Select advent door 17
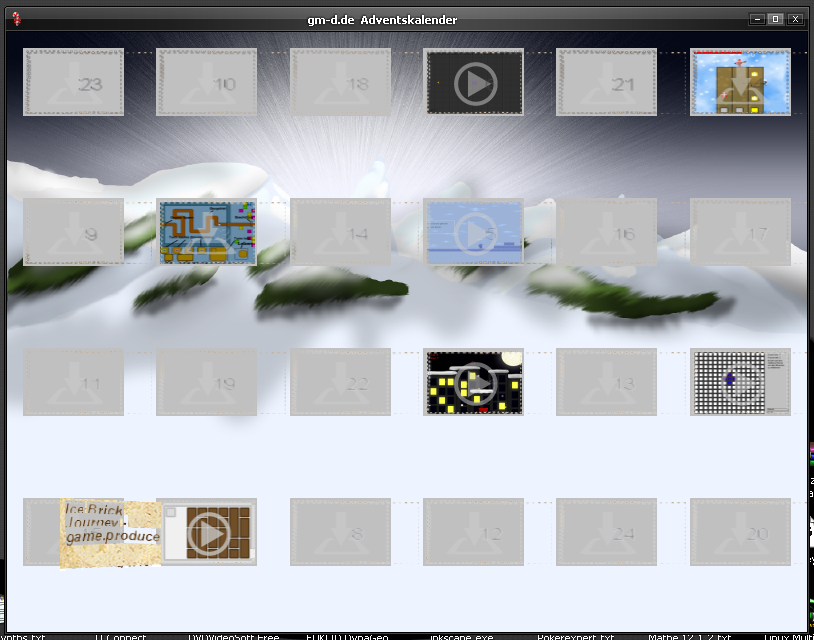This screenshot has width=814, height=640. (x=740, y=232)
